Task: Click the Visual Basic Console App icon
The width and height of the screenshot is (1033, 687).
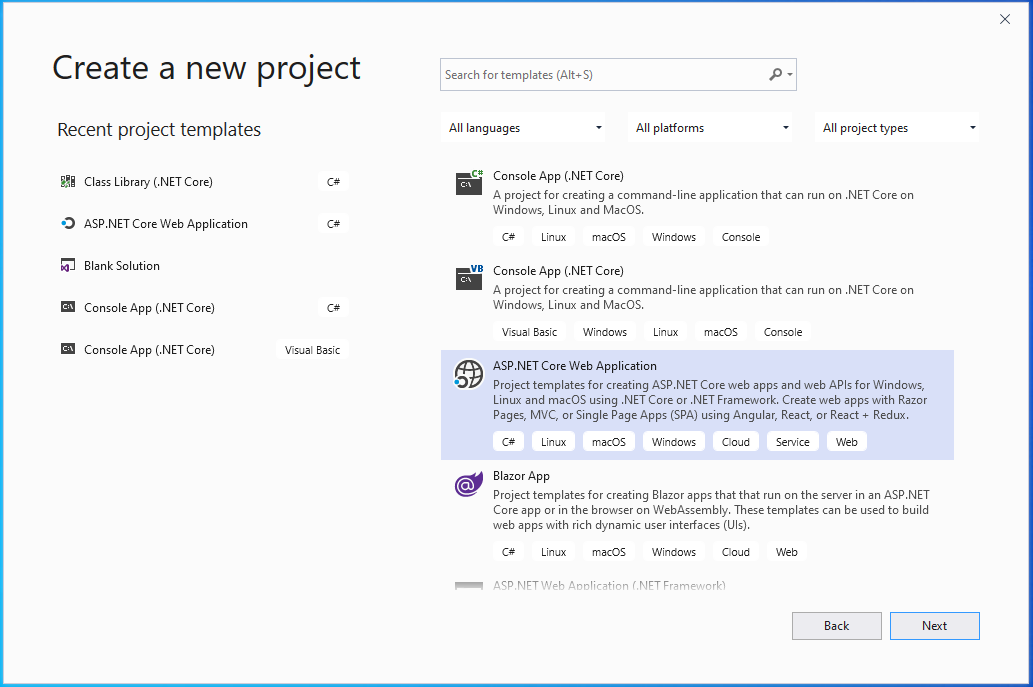Action: tap(469, 277)
